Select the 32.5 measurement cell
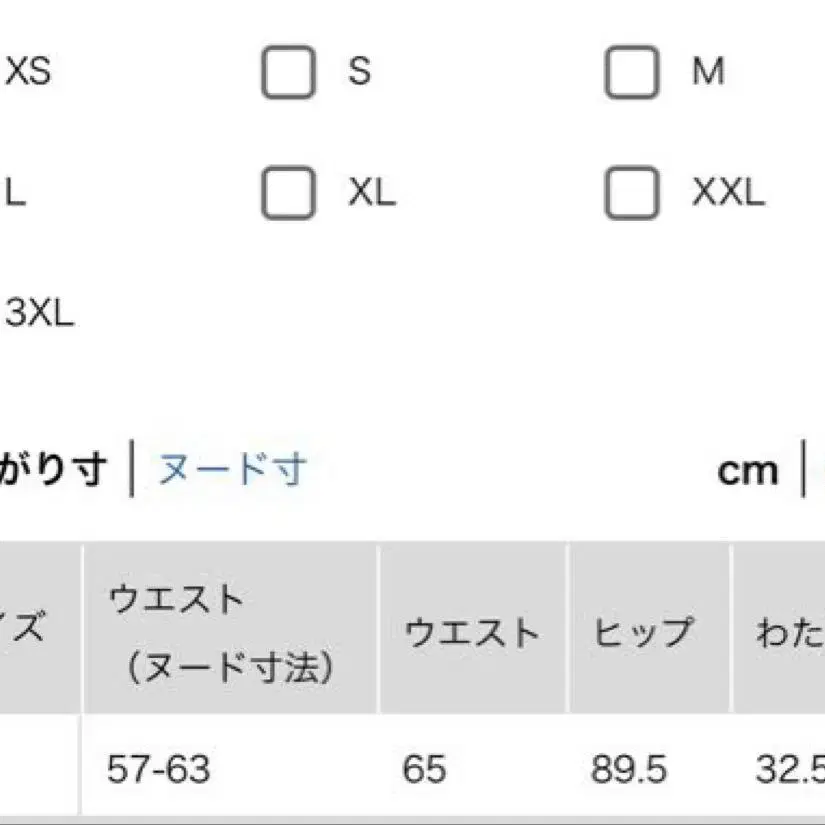This screenshot has height=825, width=825. (788, 769)
